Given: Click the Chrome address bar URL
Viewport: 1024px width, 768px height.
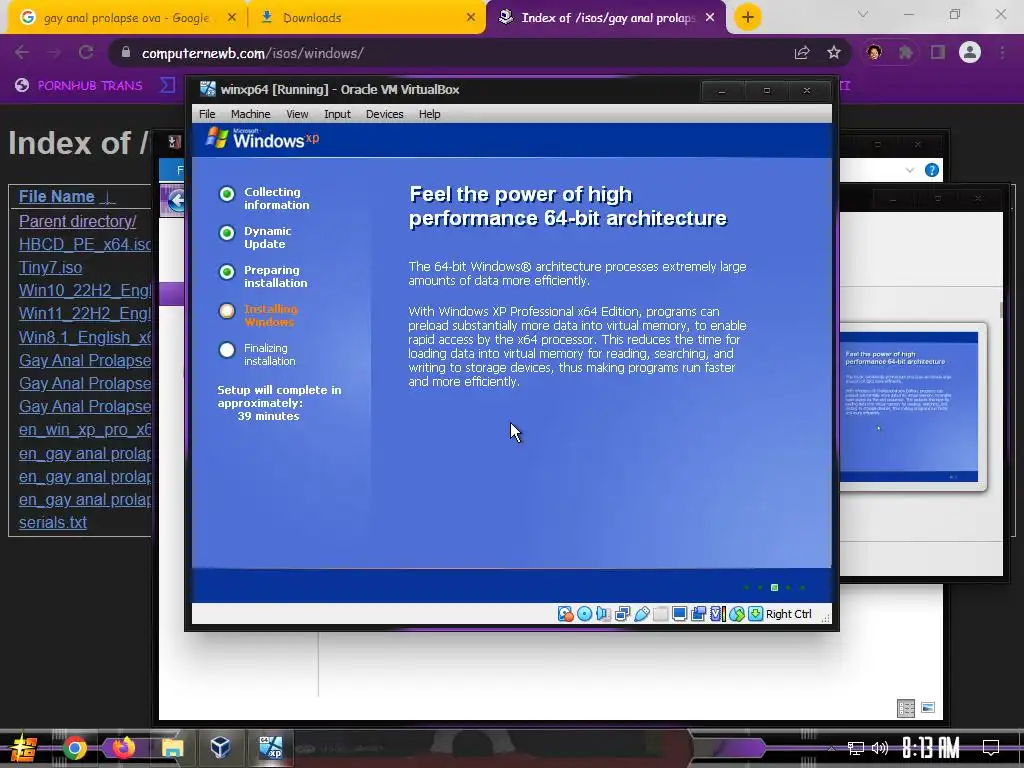Looking at the screenshot, I should click(252, 53).
